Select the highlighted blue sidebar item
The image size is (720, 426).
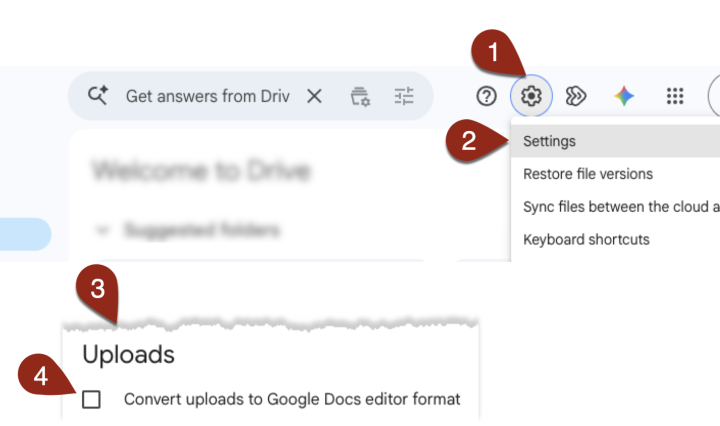click(25, 234)
